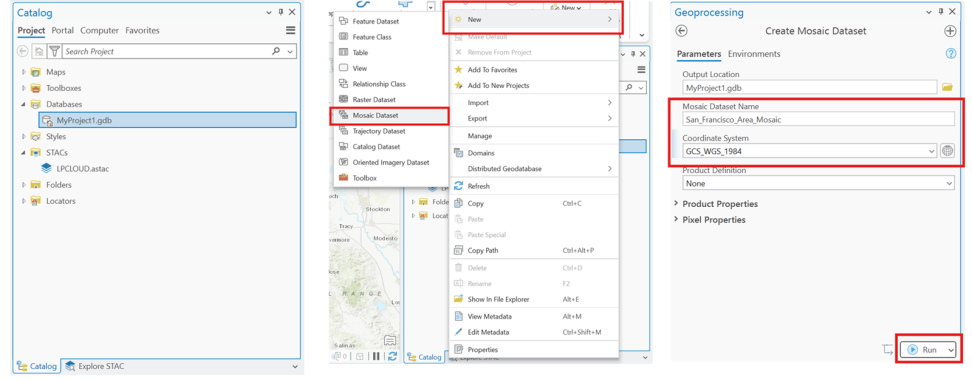This screenshot has width=972, height=380.
Task: Click the Domains icon in context menu
Action: tap(459, 152)
